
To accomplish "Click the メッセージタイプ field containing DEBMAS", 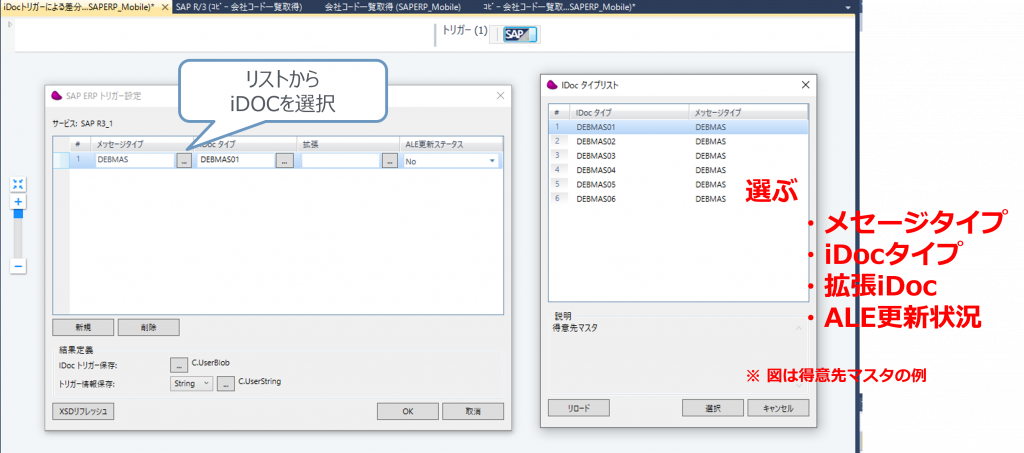I will click(134, 160).
